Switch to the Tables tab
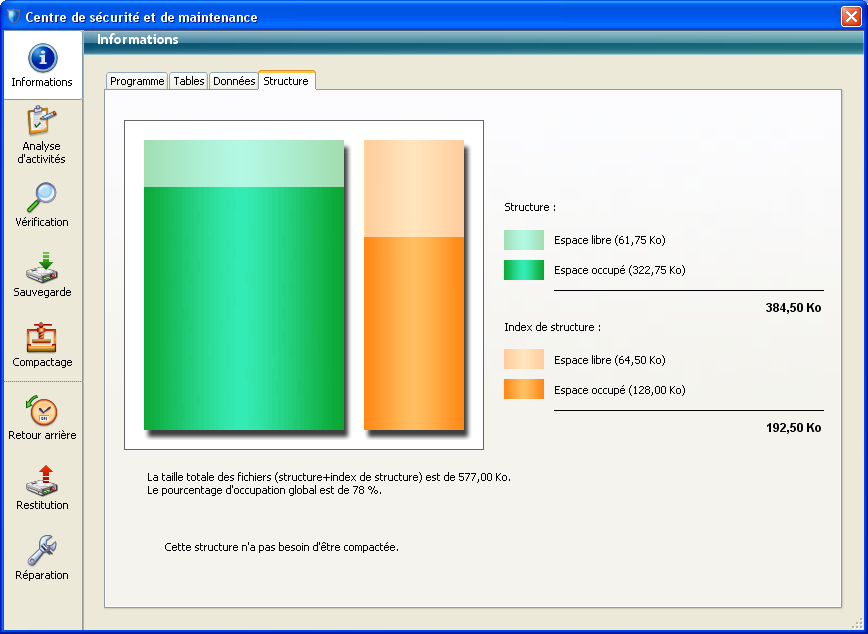The height and width of the screenshot is (634, 868). pyautogui.click(x=189, y=81)
